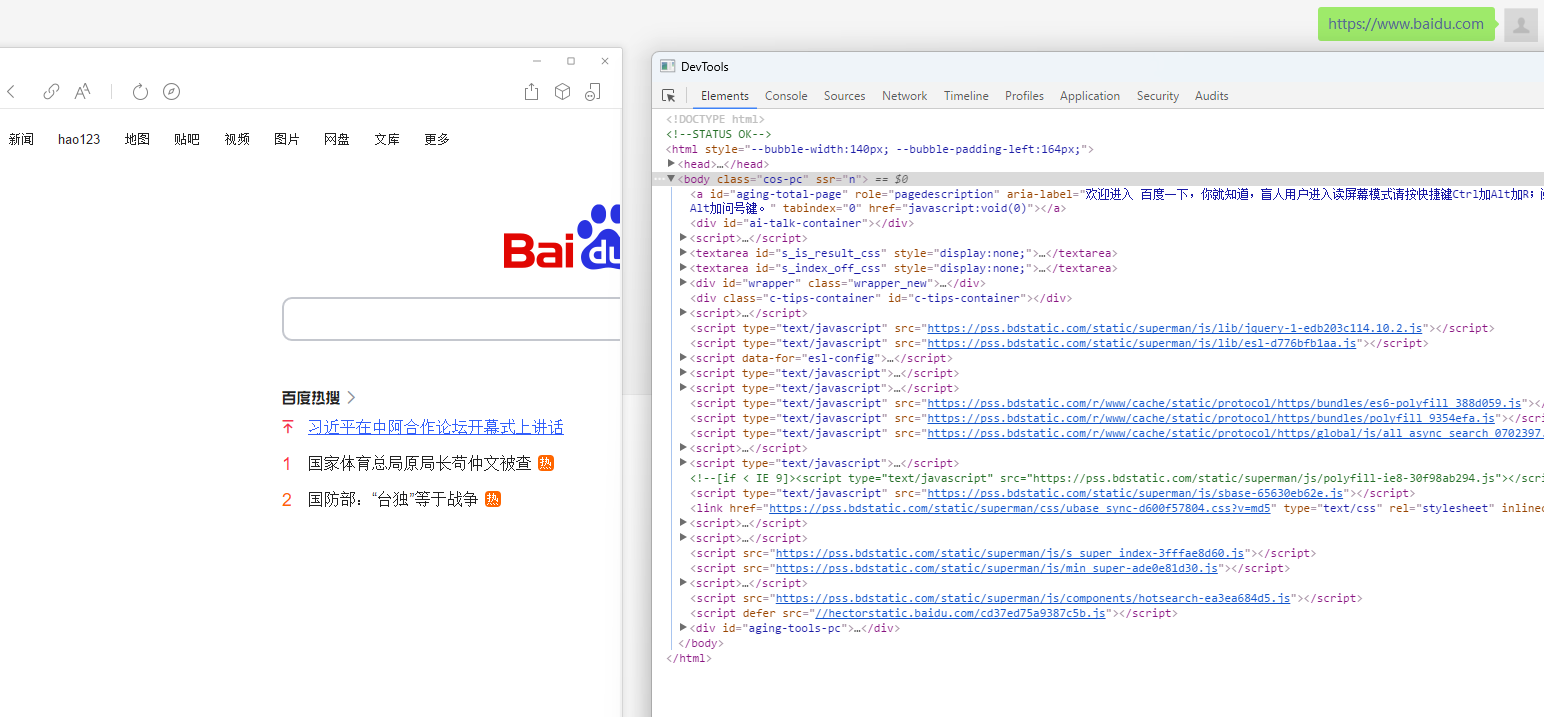Switch to the Console tab

click(786, 96)
